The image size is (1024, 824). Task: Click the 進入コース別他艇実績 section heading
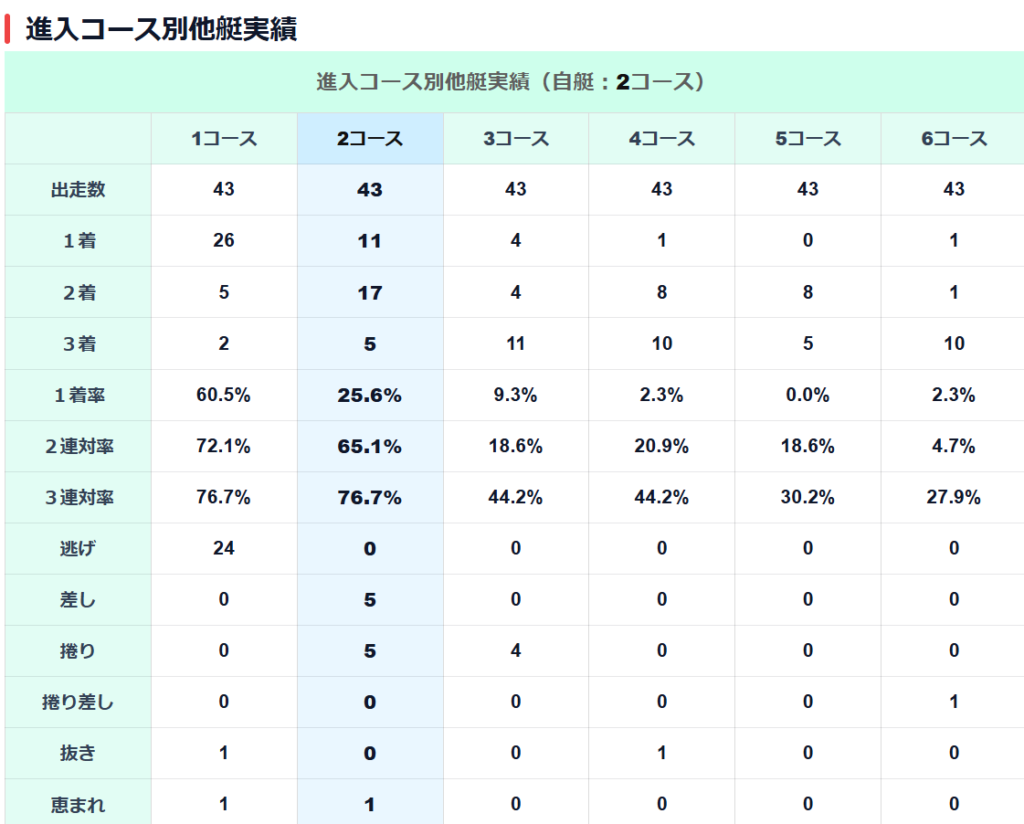[x=161, y=29]
